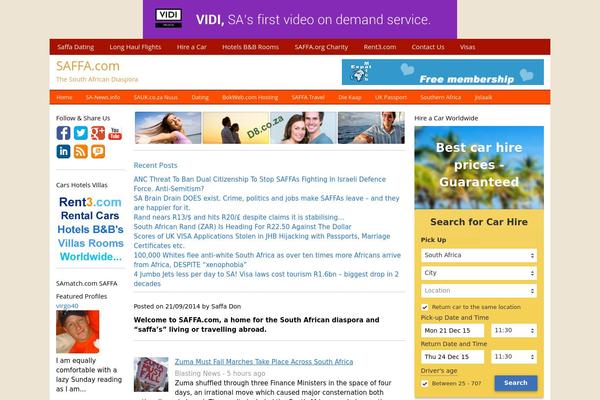Image resolution: width=600 pixels, height=400 pixels.
Task: Click the Rent3.com Rental Cars advert
Action: click(x=90, y=229)
